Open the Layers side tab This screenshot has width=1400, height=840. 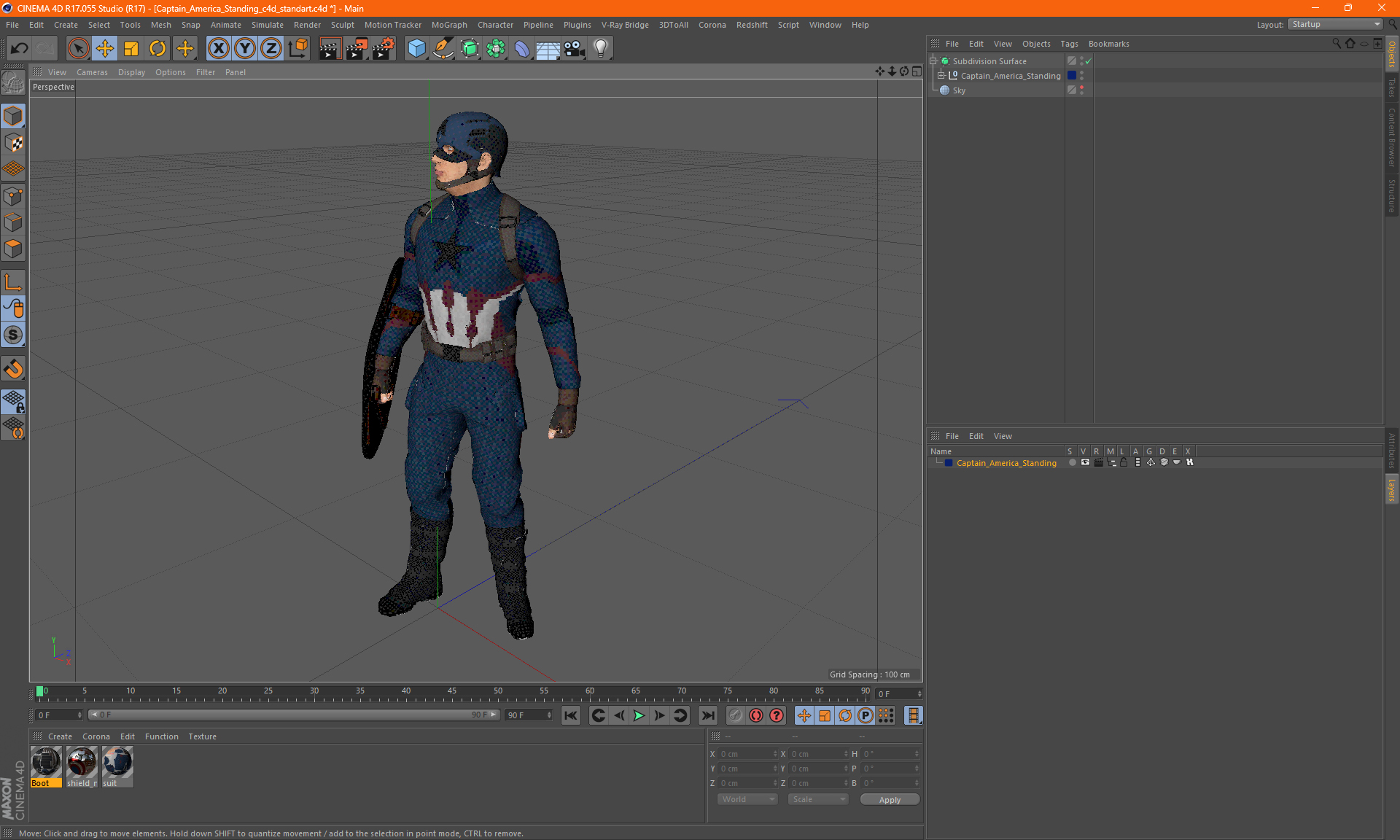pyautogui.click(x=1392, y=489)
